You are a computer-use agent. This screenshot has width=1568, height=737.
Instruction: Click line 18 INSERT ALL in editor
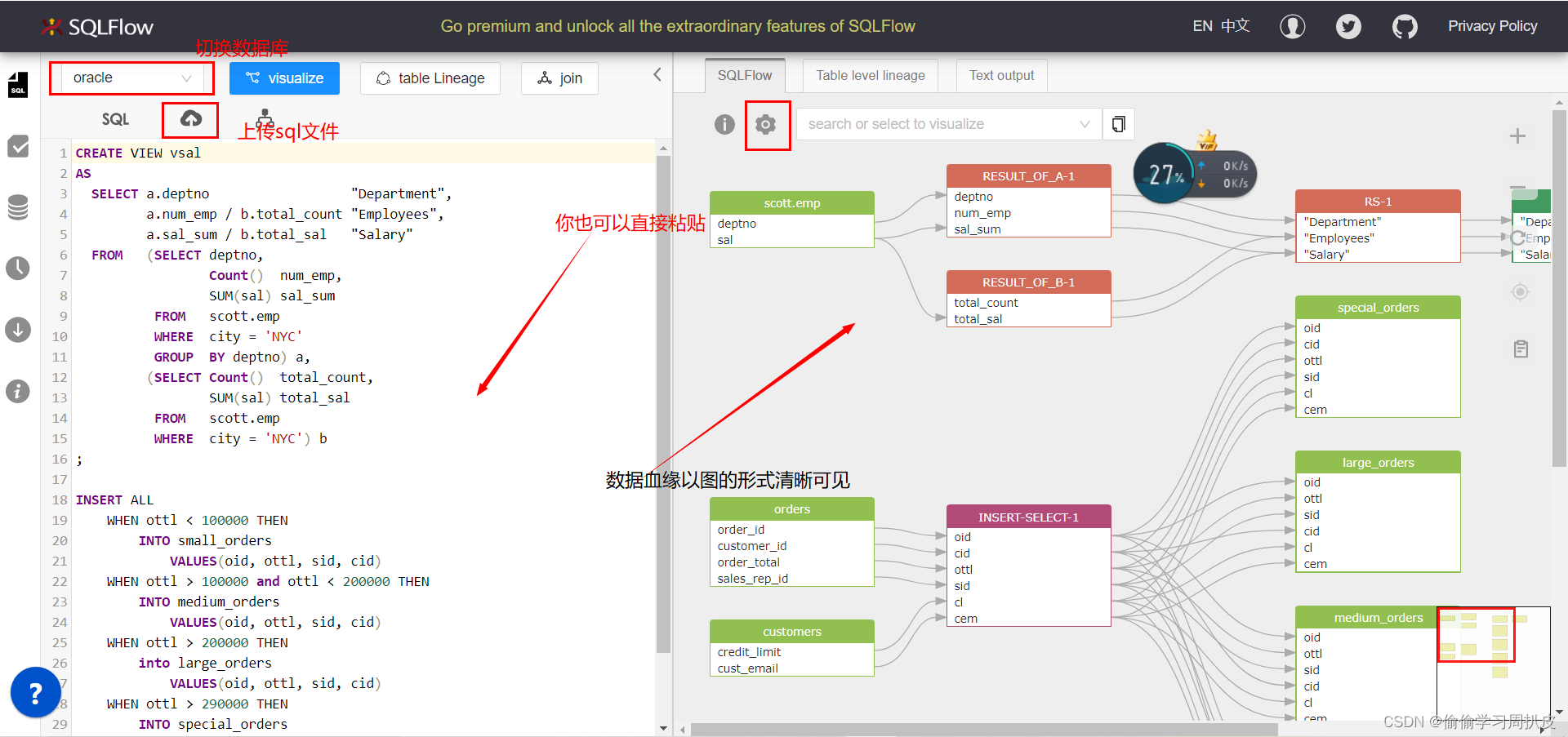(114, 500)
